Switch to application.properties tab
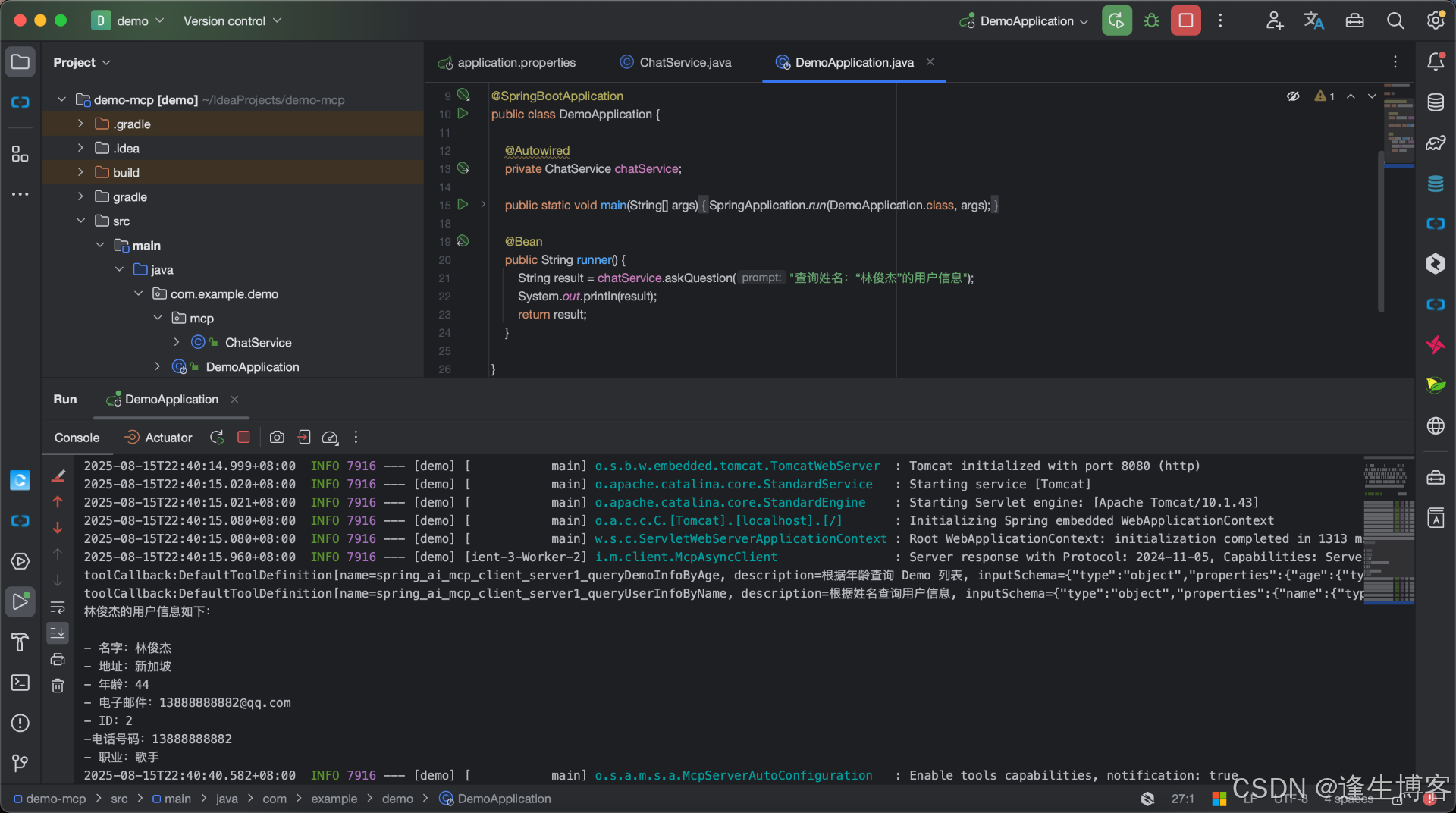 click(507, 62)
